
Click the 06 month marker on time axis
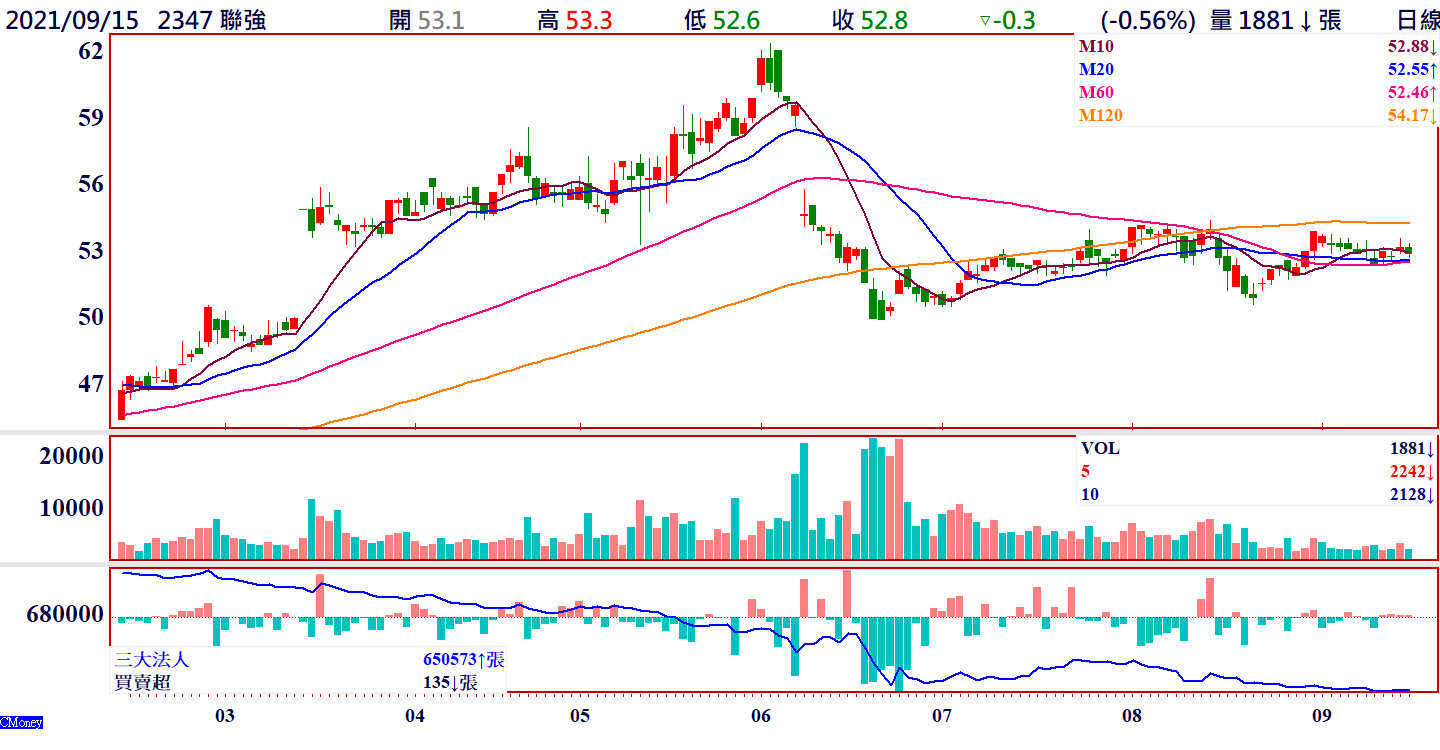pyautogui.click(x=760, y=715)
